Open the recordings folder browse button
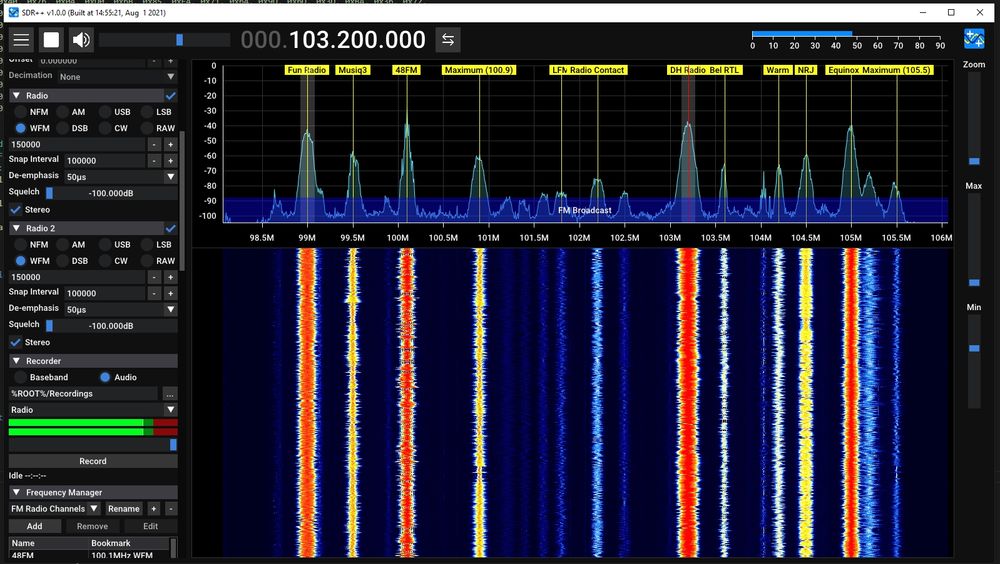This screenshot has height=564, width=1000. pos(170,394)
